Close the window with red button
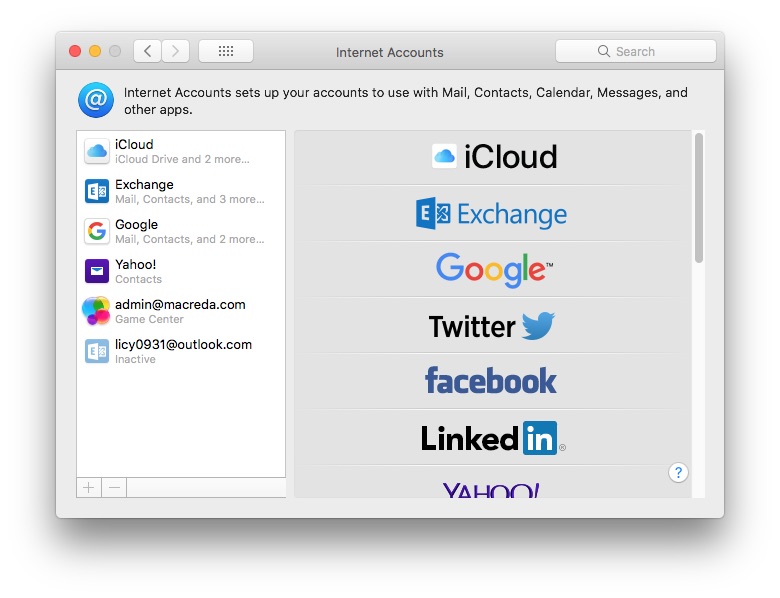Screen dimensions: 780x598 pos(75,51)
